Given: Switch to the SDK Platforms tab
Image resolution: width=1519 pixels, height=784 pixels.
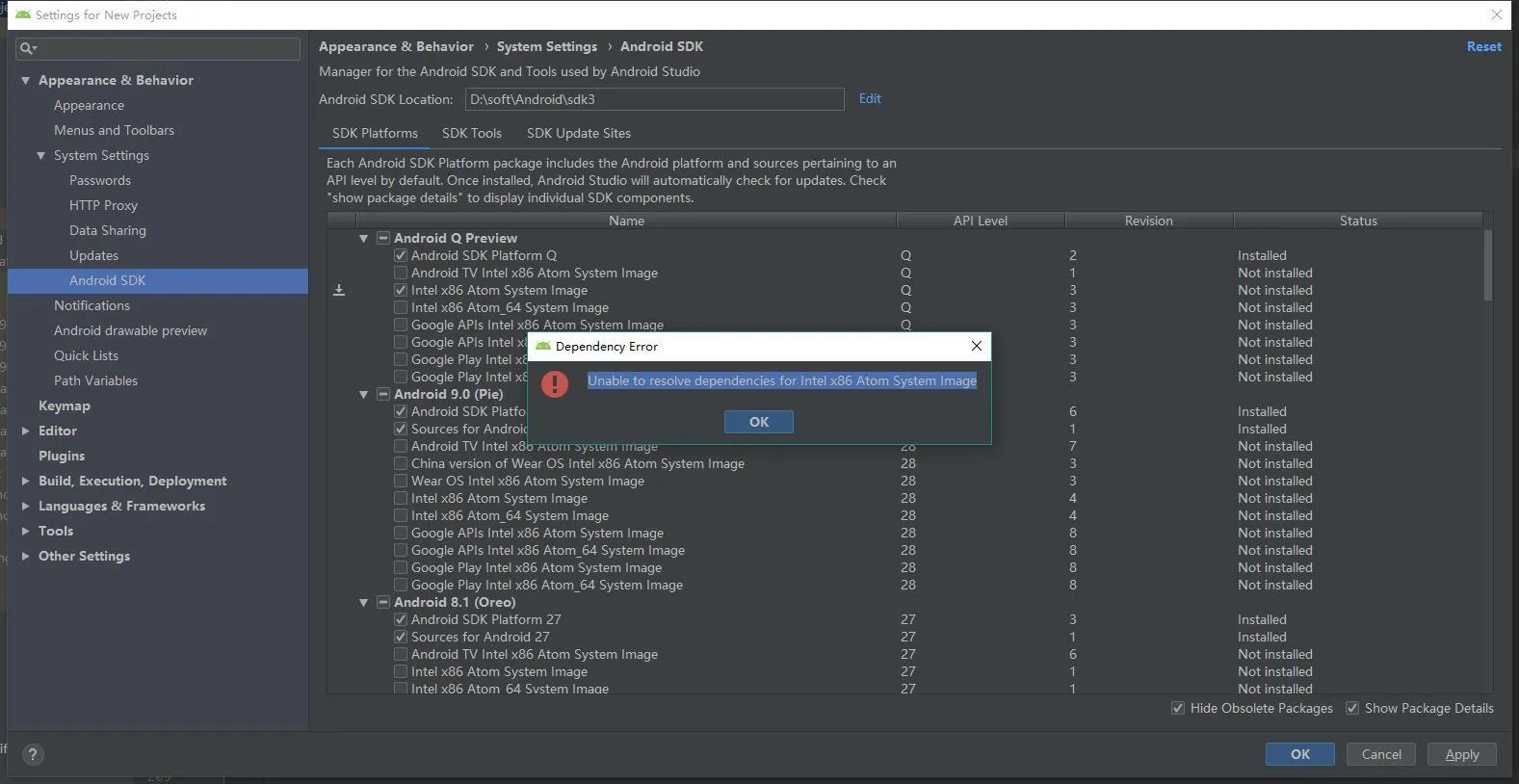Looking at the screenshot, I should [375, 133].
